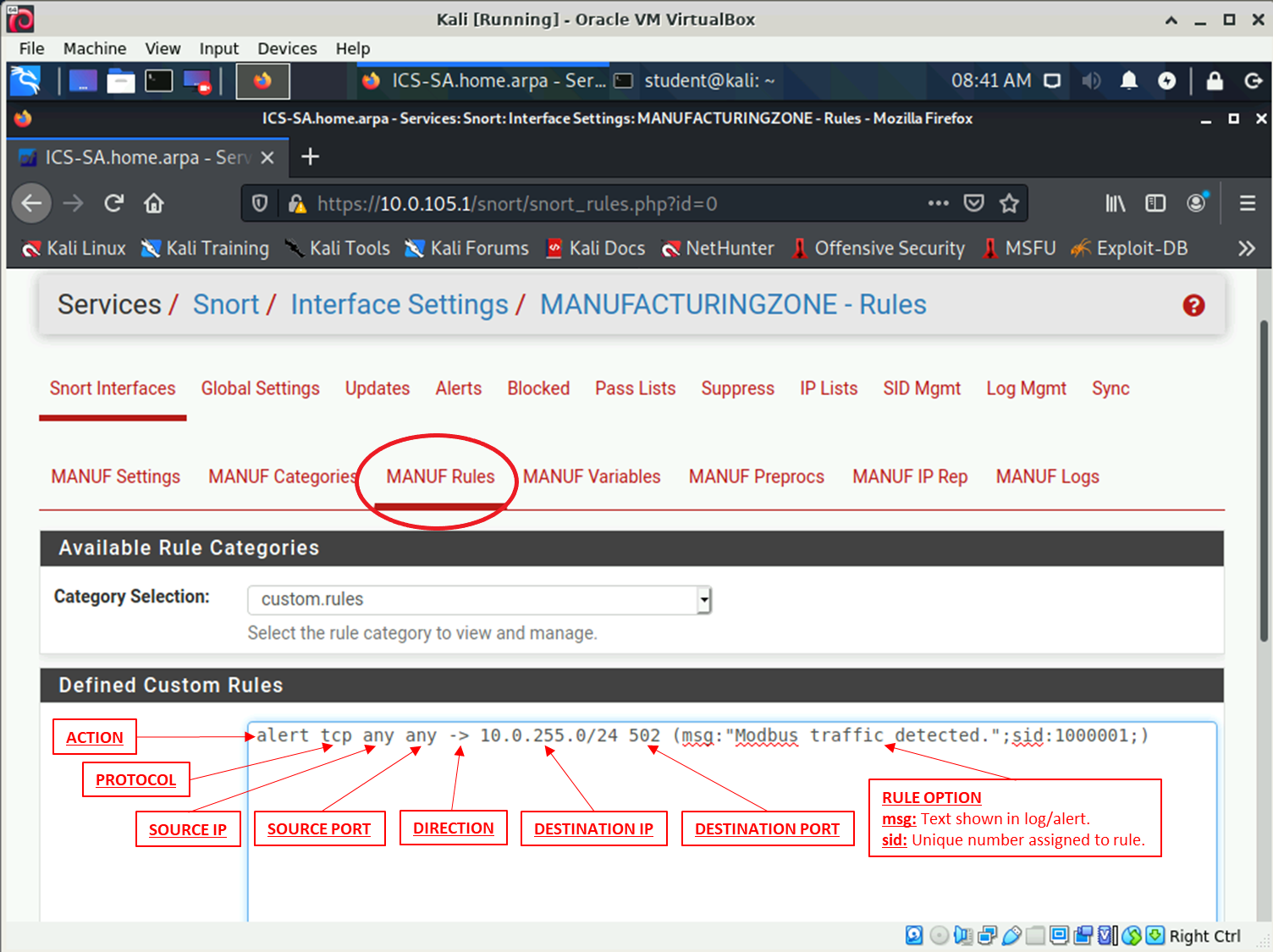Open the Devices menu in VirtualBox

287,48
